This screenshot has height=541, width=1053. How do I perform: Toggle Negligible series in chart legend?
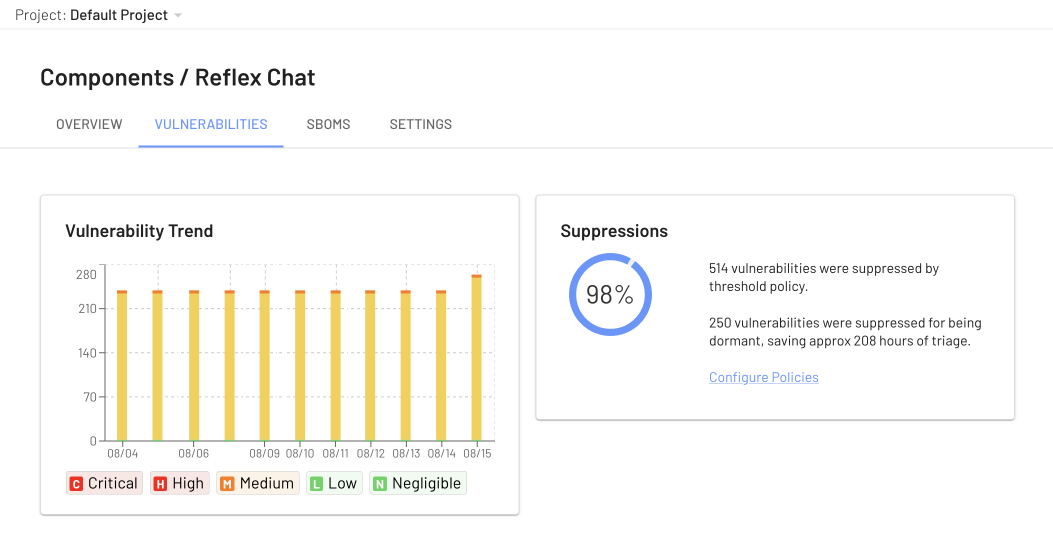(x=418, y=483)
